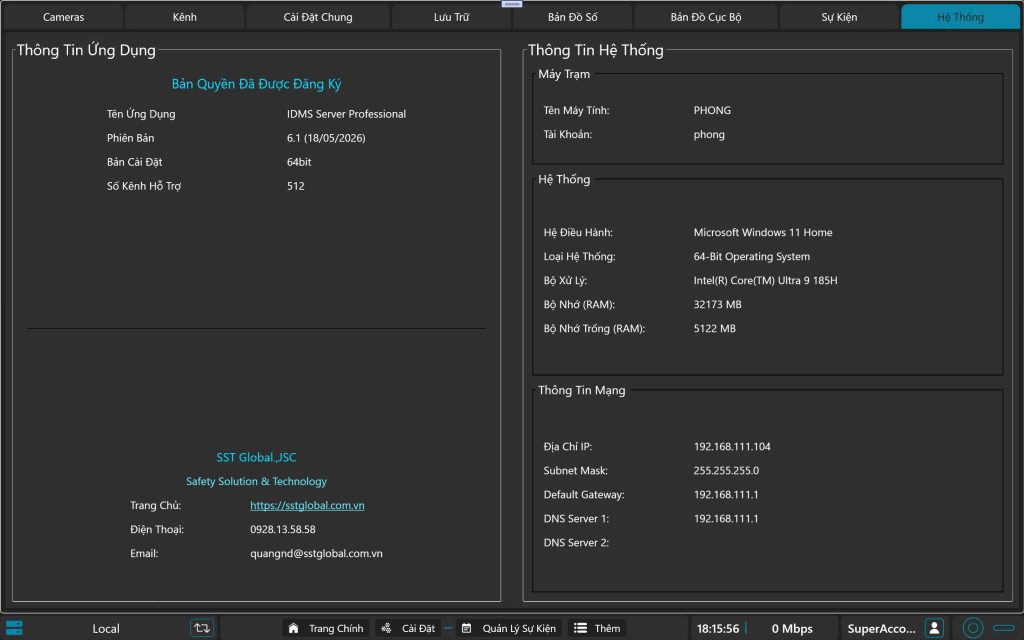The image size is (1024, 640).
Task: Open Cài Đặt via its gear icon
Action: pyautogui.click(x=386, y=628)
